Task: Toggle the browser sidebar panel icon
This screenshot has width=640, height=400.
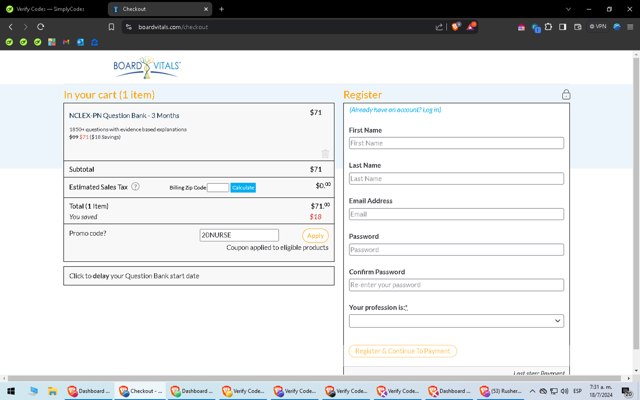Action: [x=562, y=27]
